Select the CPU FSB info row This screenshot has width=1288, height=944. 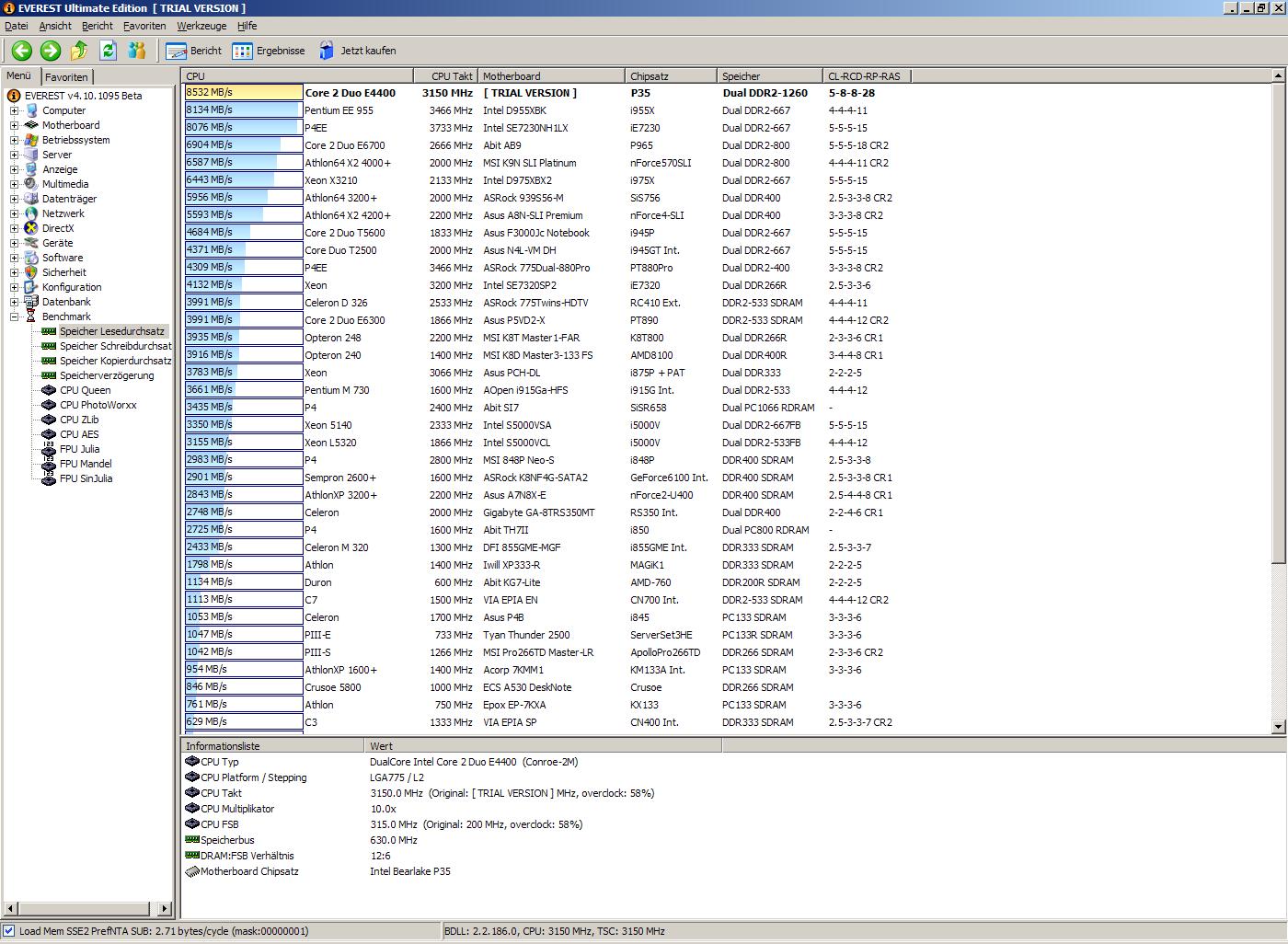[451, 824]
